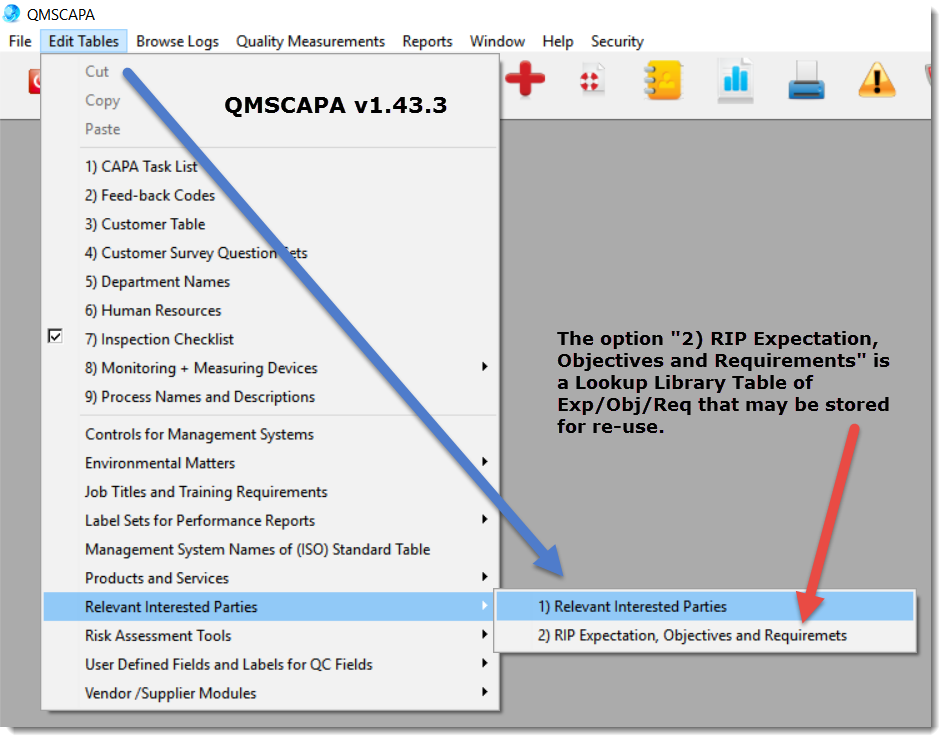
Task: Open the Browse Logs menu
Action: pyautogui.click(x=177, y=41)
